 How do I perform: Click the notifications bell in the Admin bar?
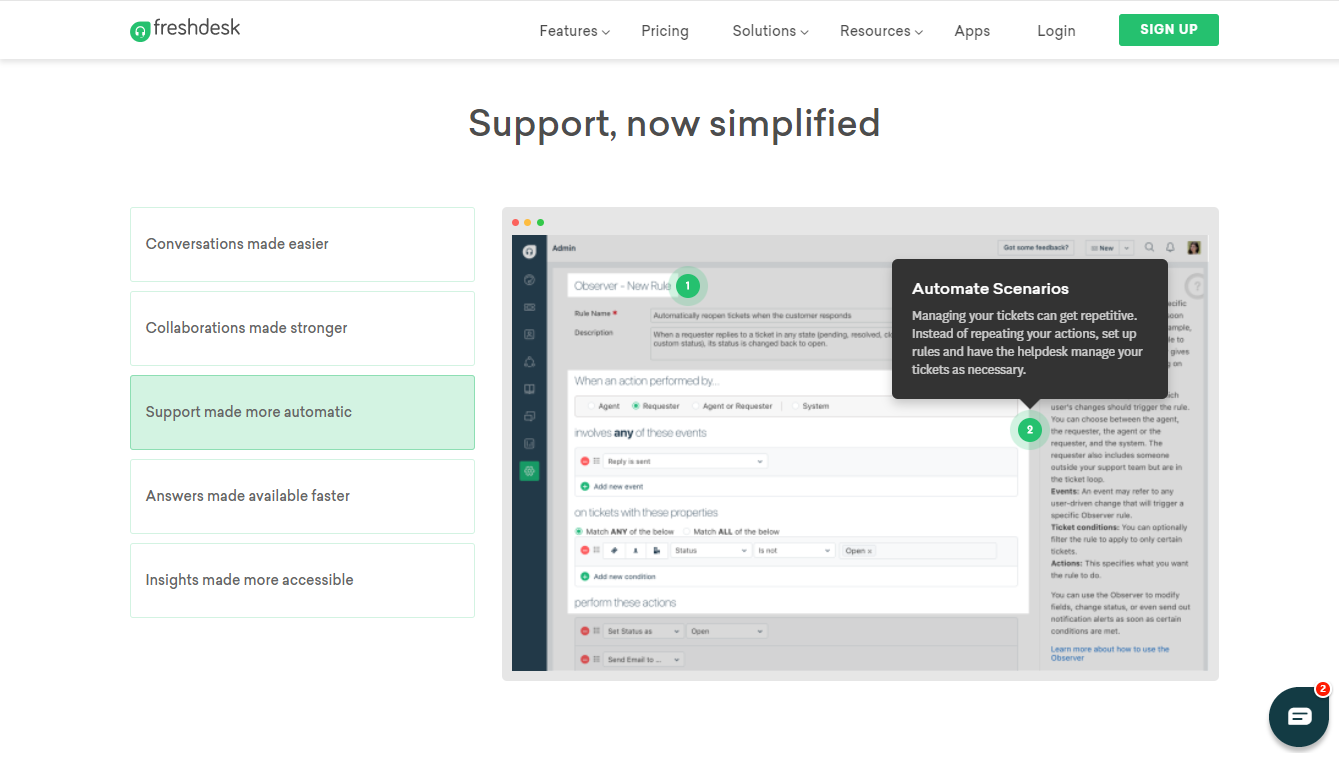[x=1170, y=247]
